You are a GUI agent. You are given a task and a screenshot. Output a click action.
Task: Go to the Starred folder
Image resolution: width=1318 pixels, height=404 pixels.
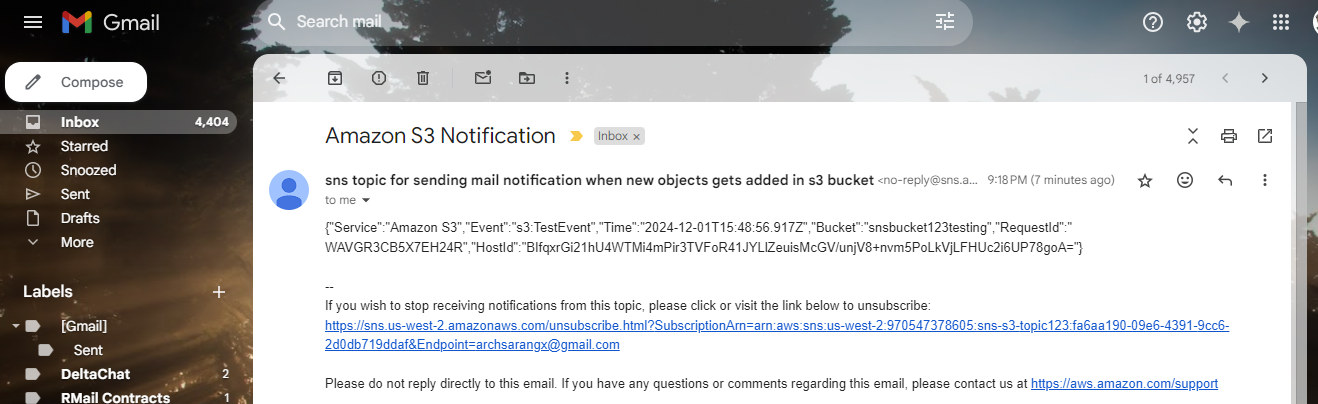coord(84,146)
